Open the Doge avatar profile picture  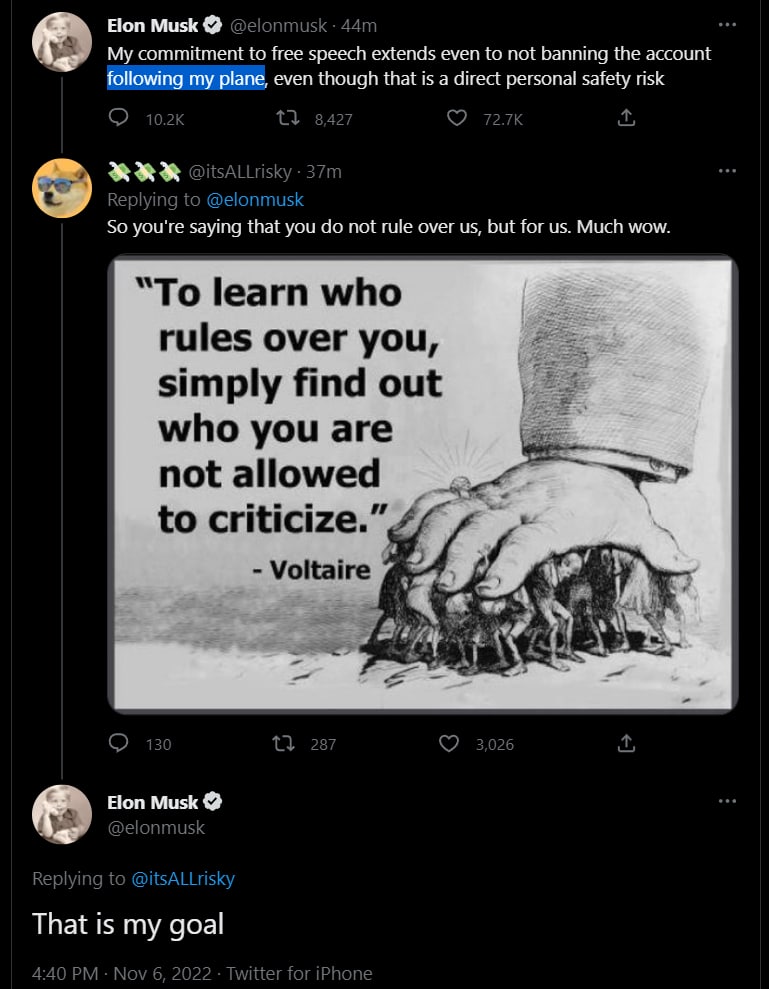coord(63,187)
